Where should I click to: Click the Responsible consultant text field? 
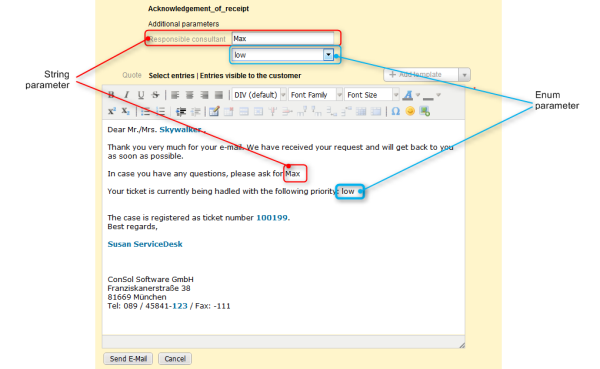[x=282, y=39]
